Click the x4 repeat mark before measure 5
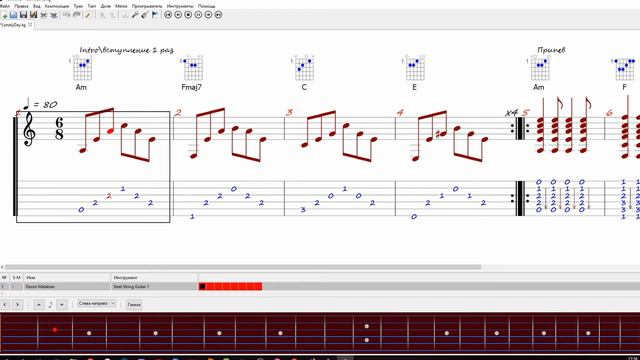 (511, 113)
